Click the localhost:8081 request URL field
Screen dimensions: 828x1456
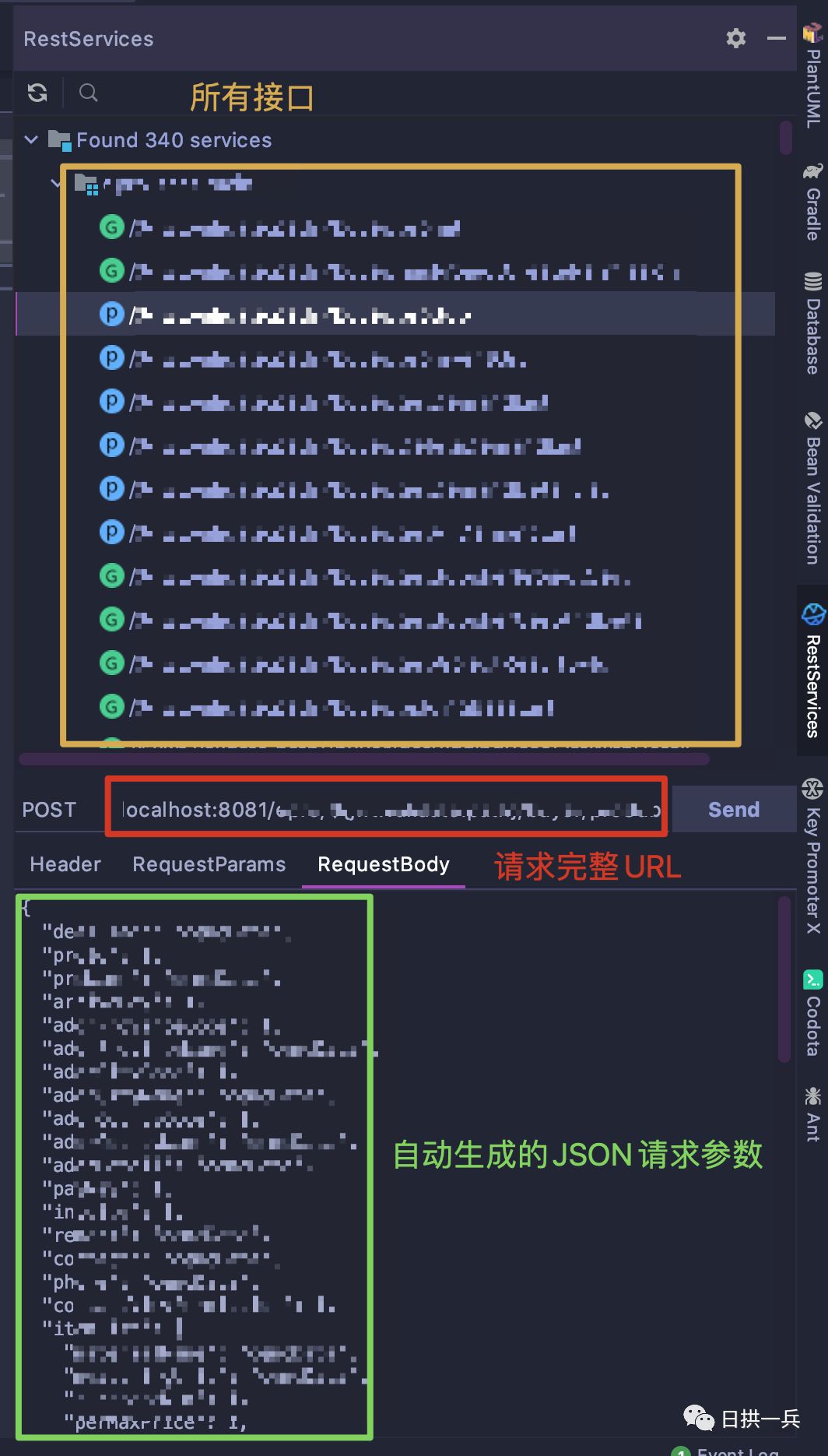387,810
